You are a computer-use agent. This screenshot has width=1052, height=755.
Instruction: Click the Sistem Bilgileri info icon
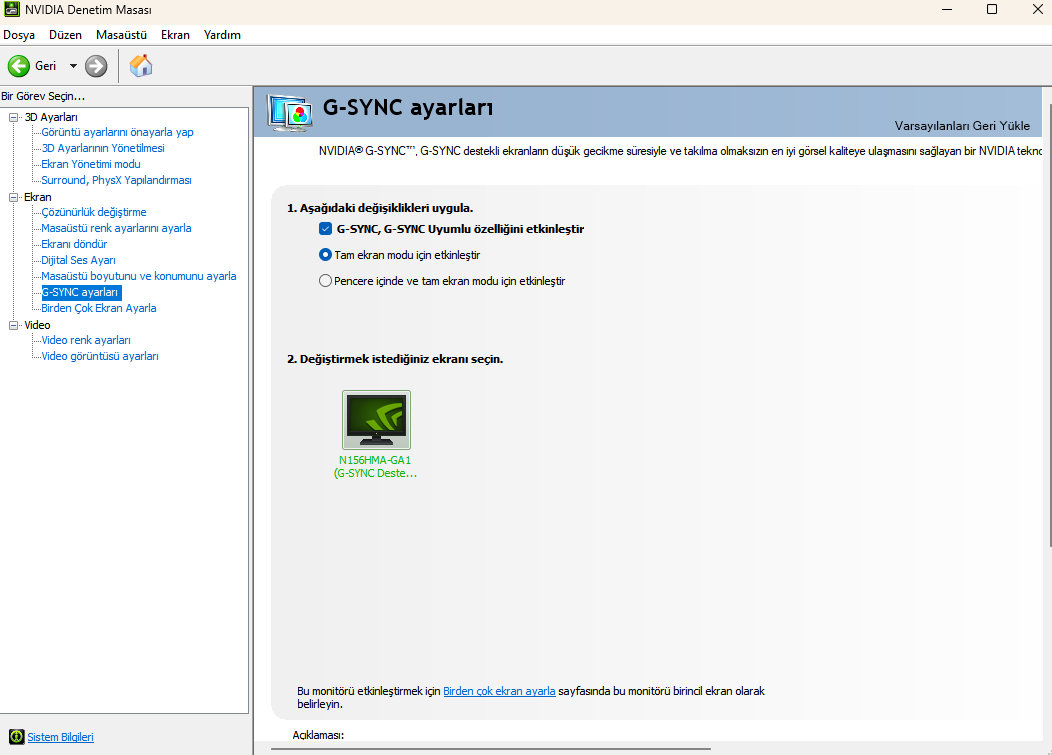[x=17, y=737]
